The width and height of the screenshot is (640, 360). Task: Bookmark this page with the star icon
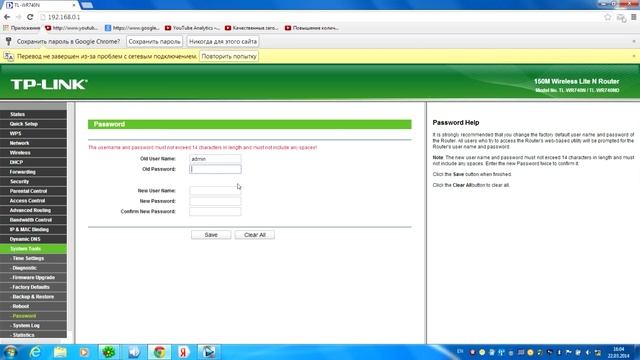coord(608,17)
